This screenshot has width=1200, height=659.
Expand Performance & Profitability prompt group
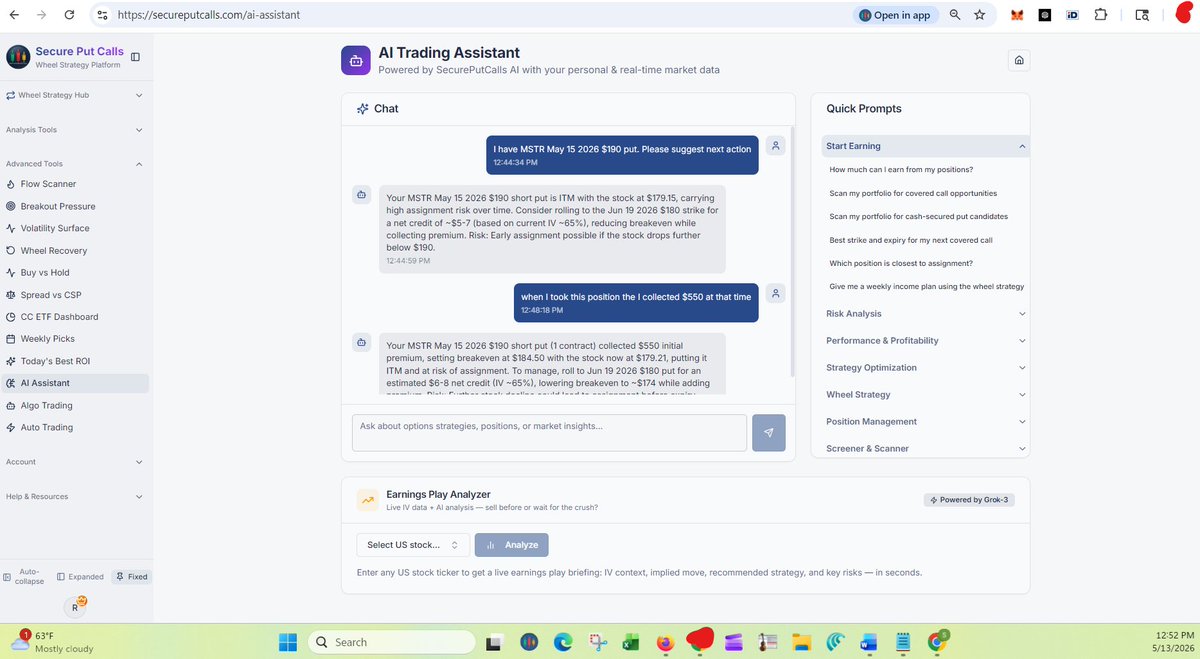[x=925, y=341]
